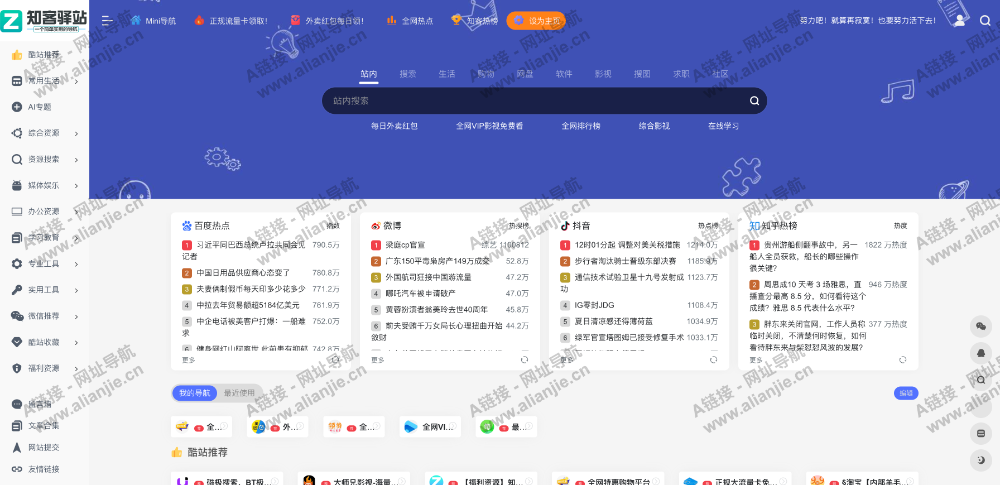This screenshot has width=1000, height=485.
Task: Click the QQ floating icon on right
Action: tap(981, 353)
